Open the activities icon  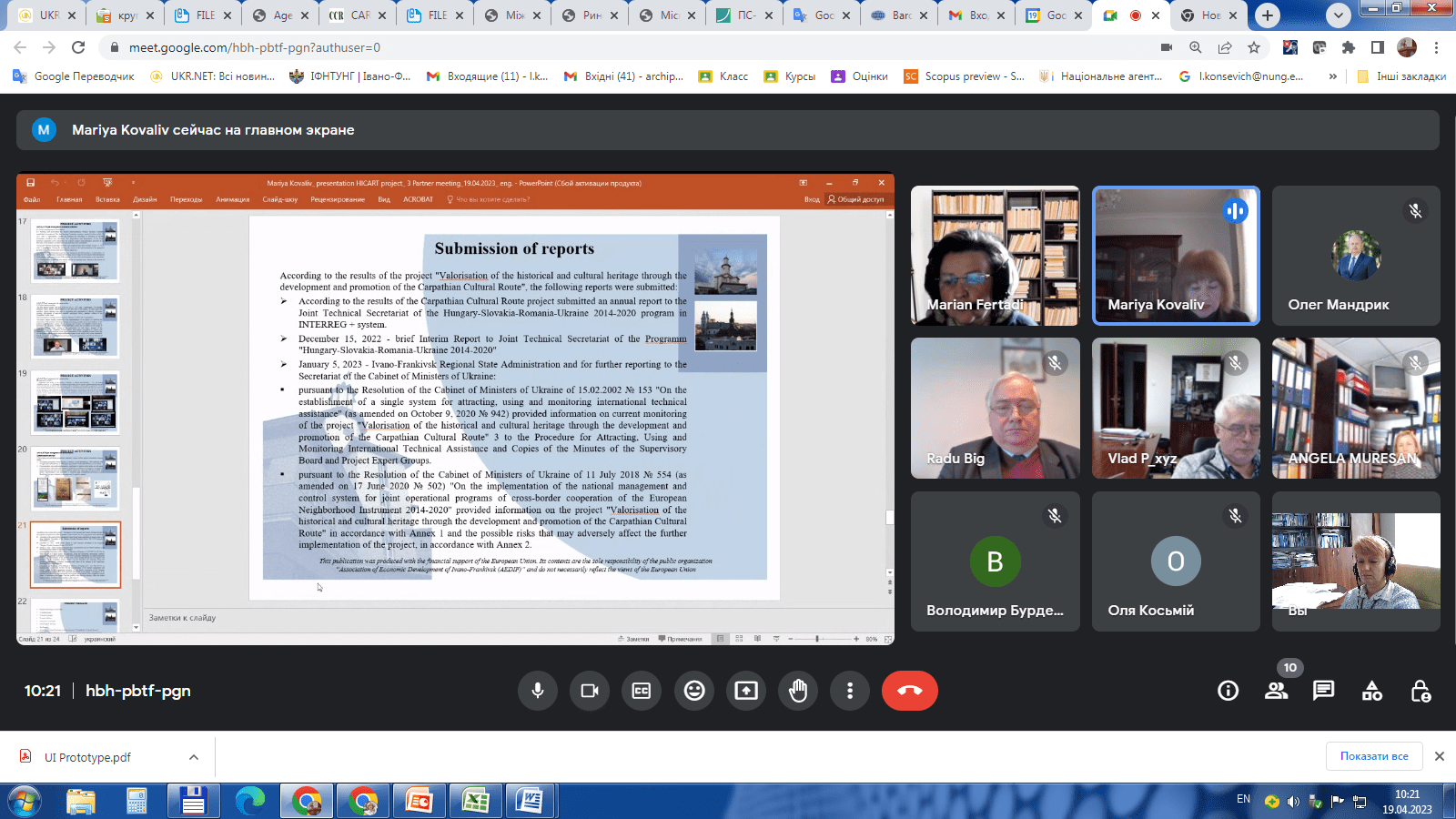tap(1371, 691)
